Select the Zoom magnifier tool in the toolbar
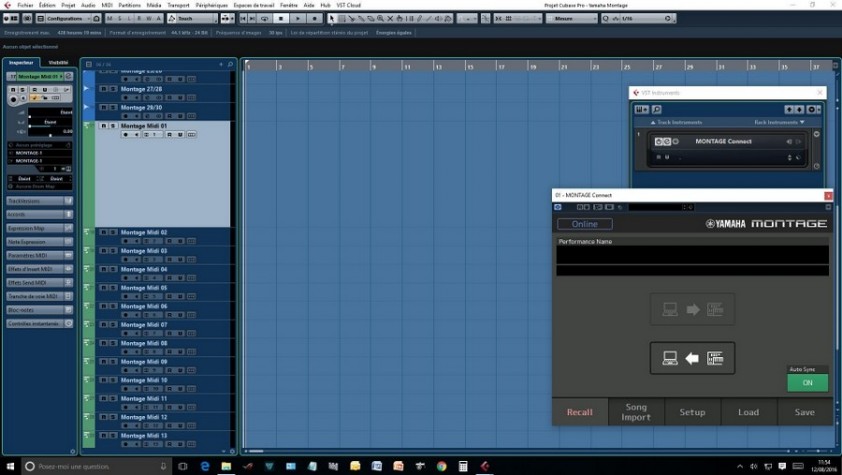Viewport: 842px width, 475px height. coord(380,18)
